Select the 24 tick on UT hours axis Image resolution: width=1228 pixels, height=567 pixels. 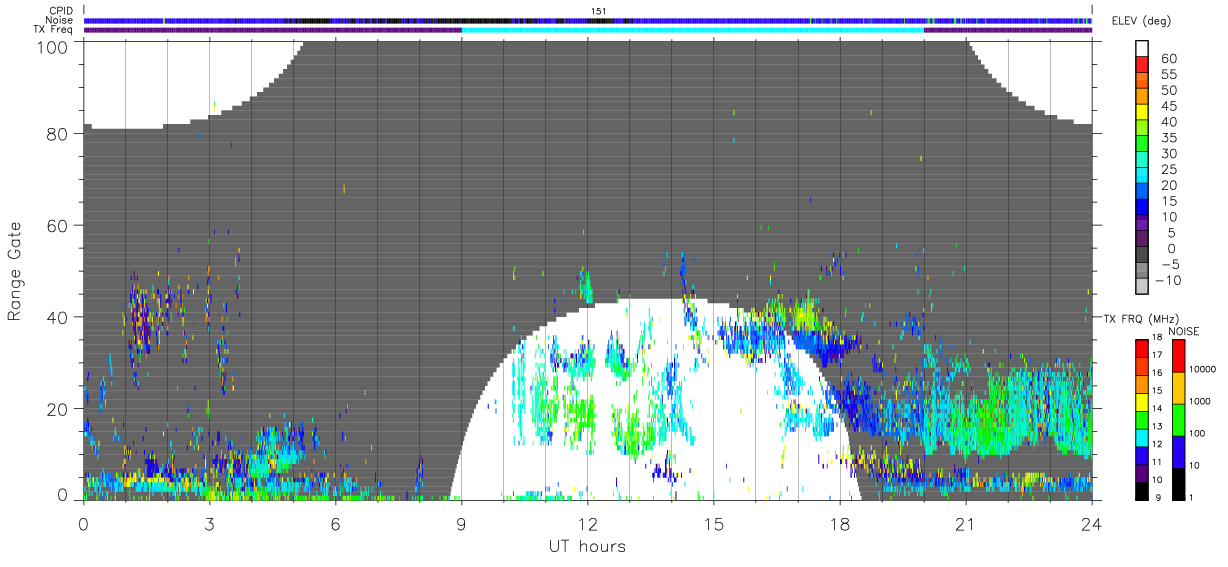(1092, 522)
